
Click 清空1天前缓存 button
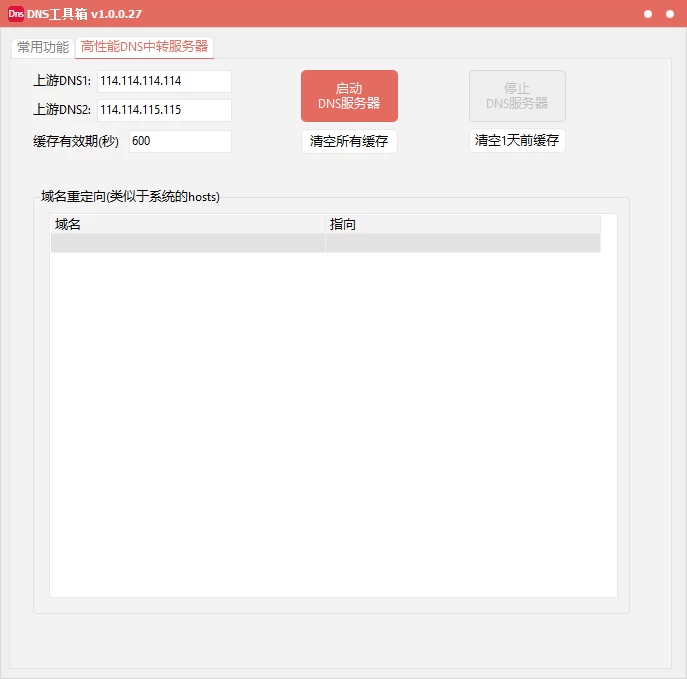[517, 141]
